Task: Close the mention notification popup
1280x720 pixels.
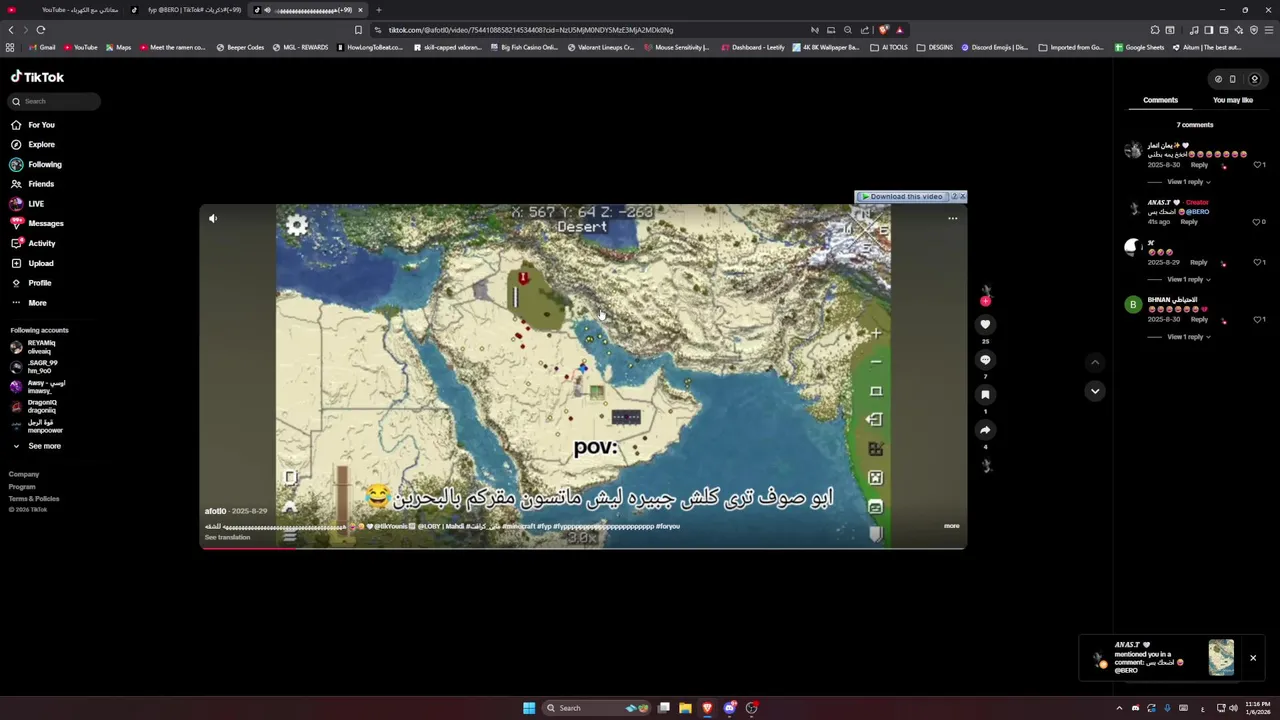Action: 1252,658
